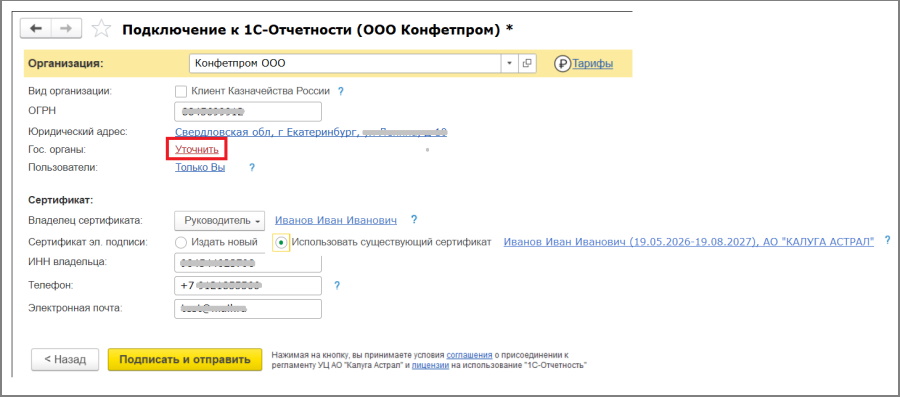The width and height of the screenshot is (900, 397).
Task: Click the ИНН владельца input field
Action: (248, 263)
